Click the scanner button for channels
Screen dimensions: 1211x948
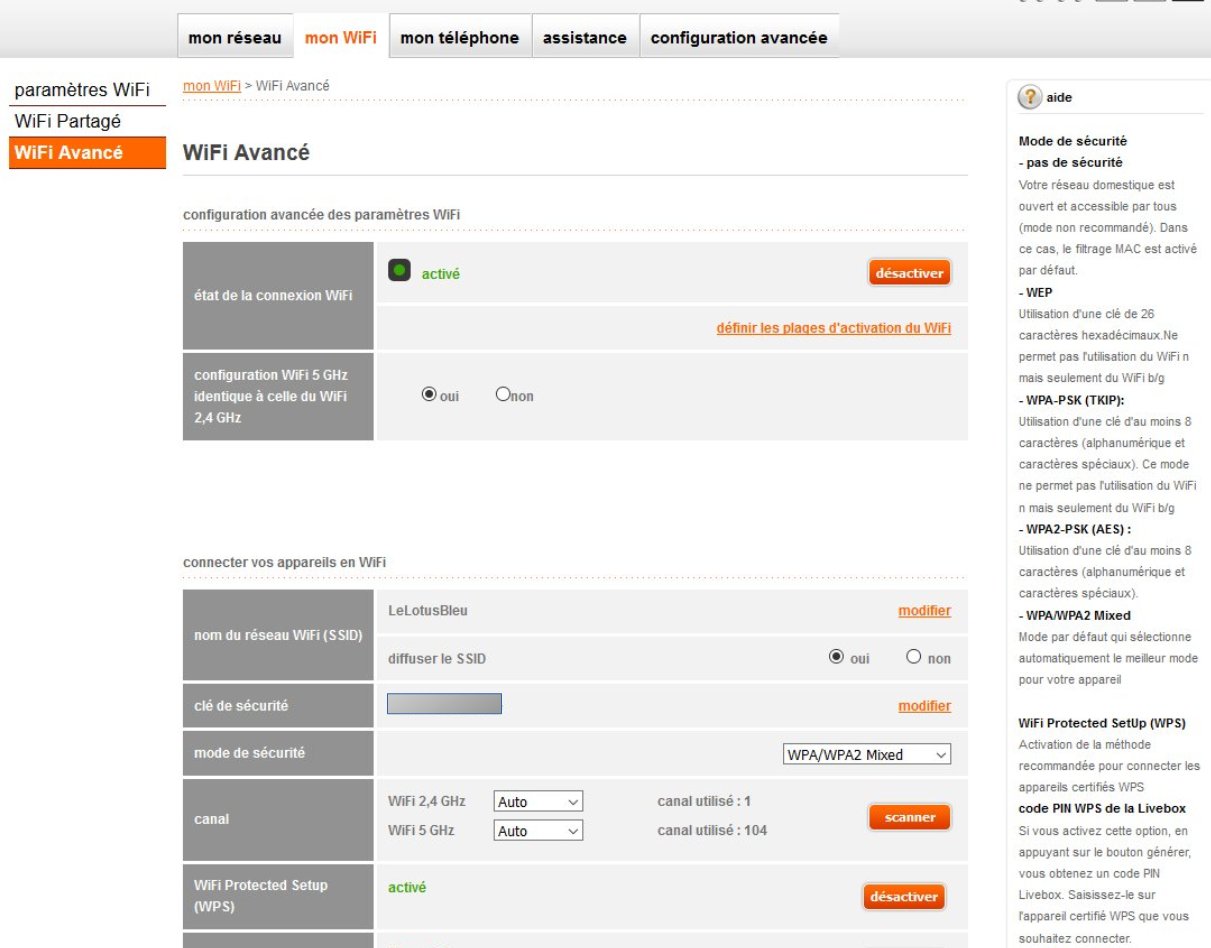909,817
